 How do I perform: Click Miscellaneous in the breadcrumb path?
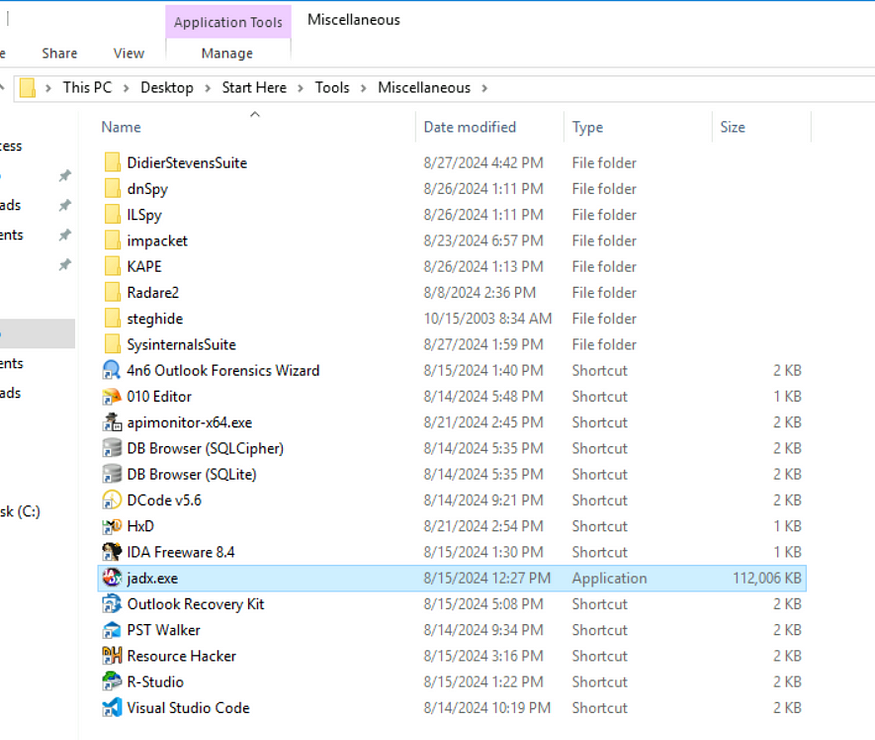coord(424,88)
